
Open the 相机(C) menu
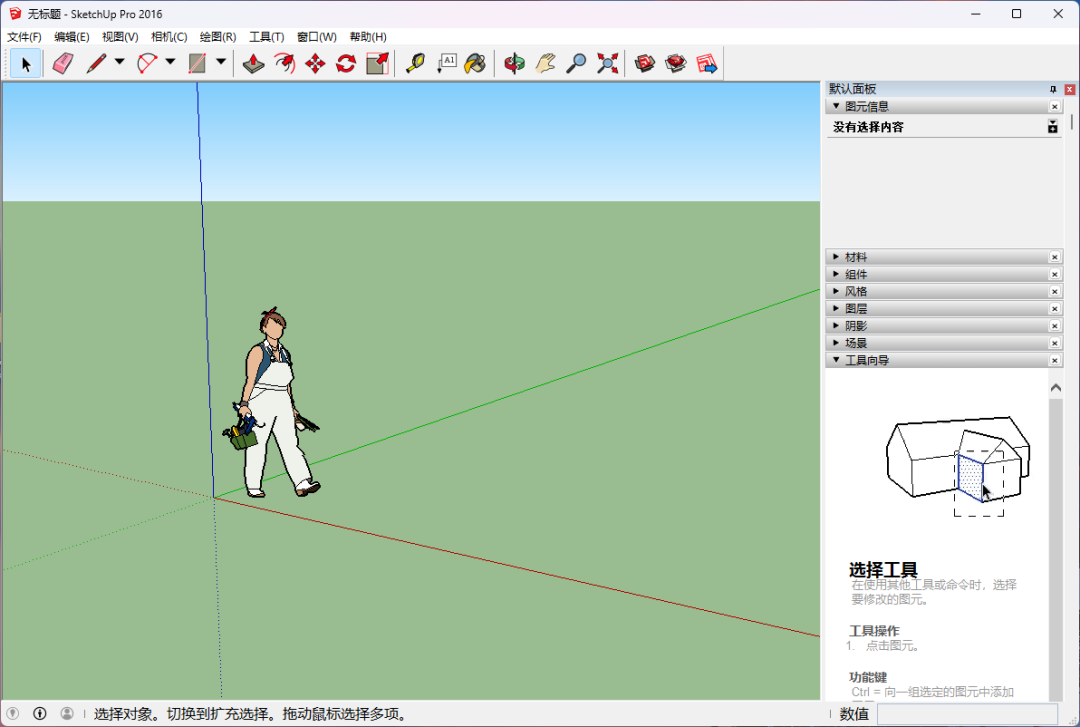(169, 37)
